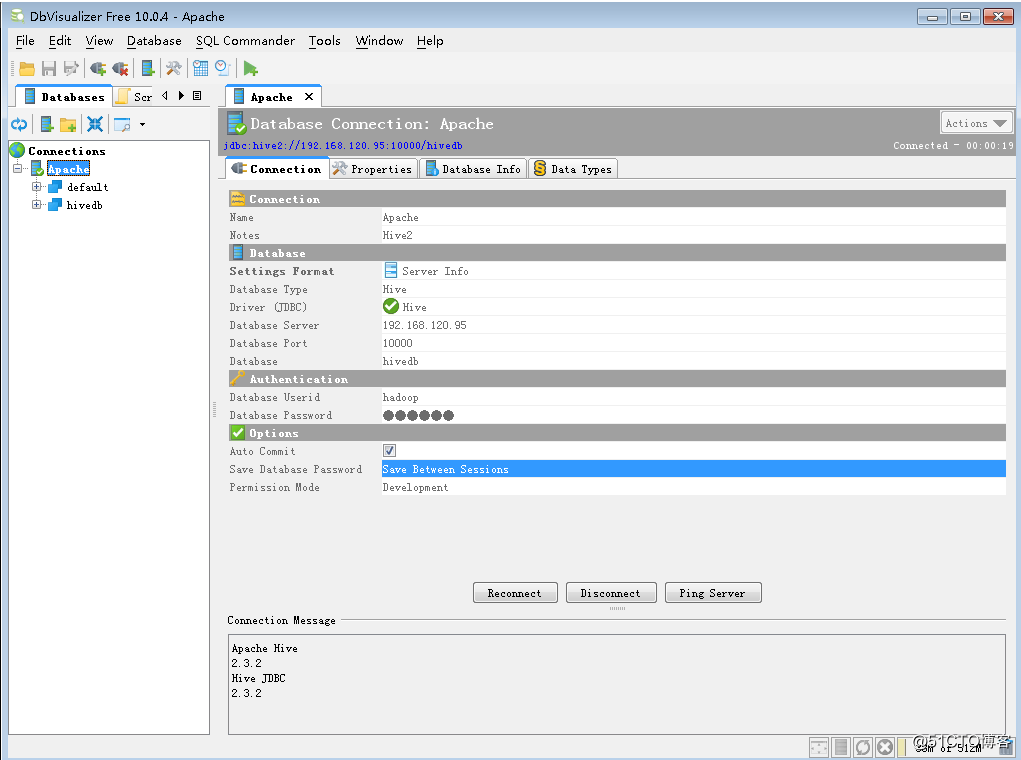Image resolution: width=1021 pixels, height=760 pixels.
Task: Click the jdbc:hive2 URL link
Action: tap(343, 145)
